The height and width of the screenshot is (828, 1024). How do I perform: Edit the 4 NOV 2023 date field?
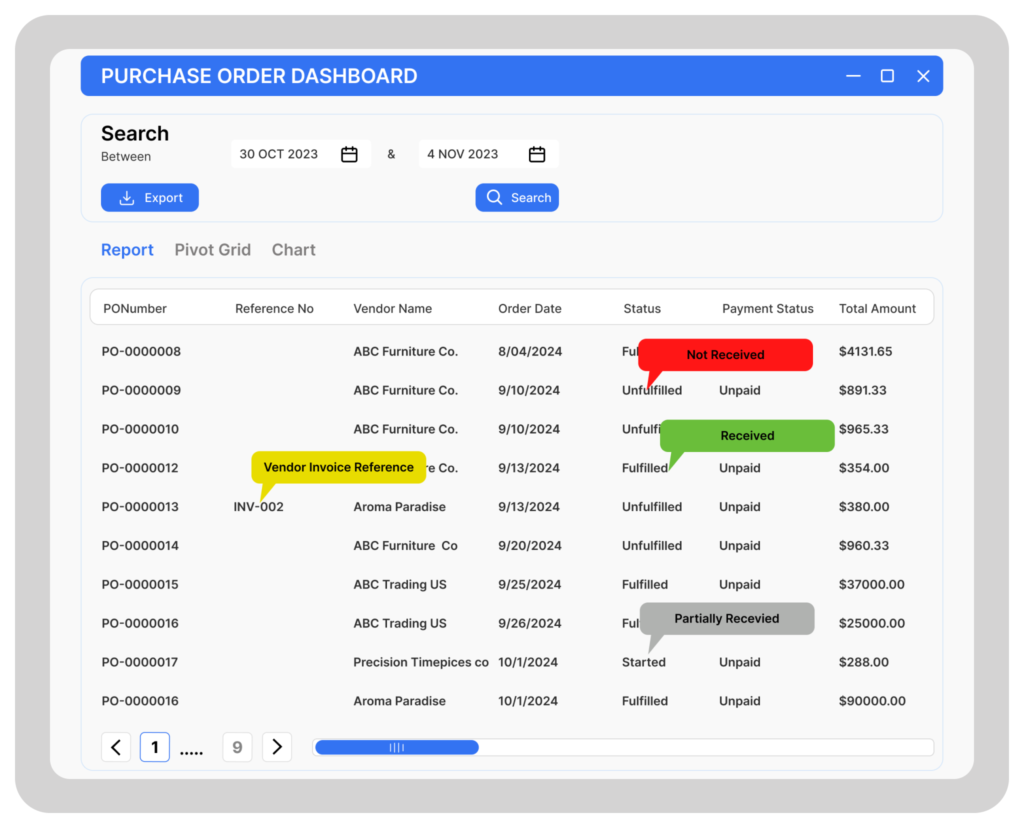pos(488,154)
